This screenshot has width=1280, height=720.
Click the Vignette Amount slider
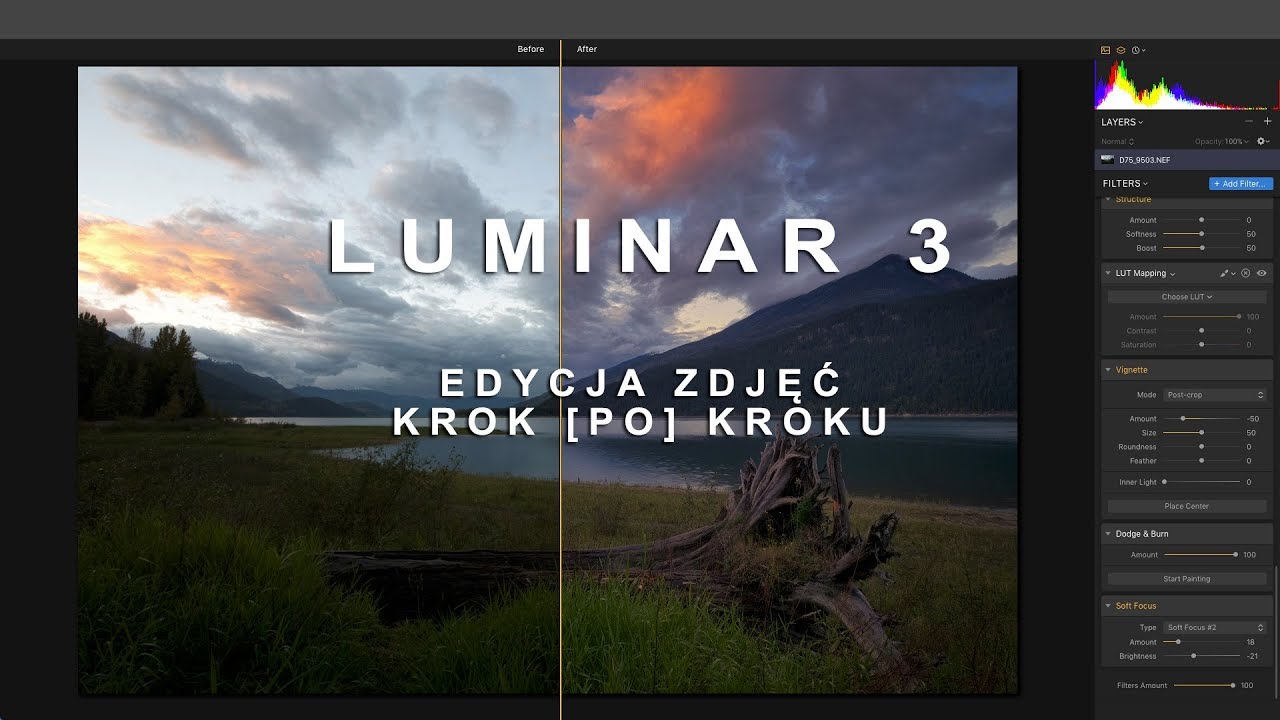point(1201,419)
